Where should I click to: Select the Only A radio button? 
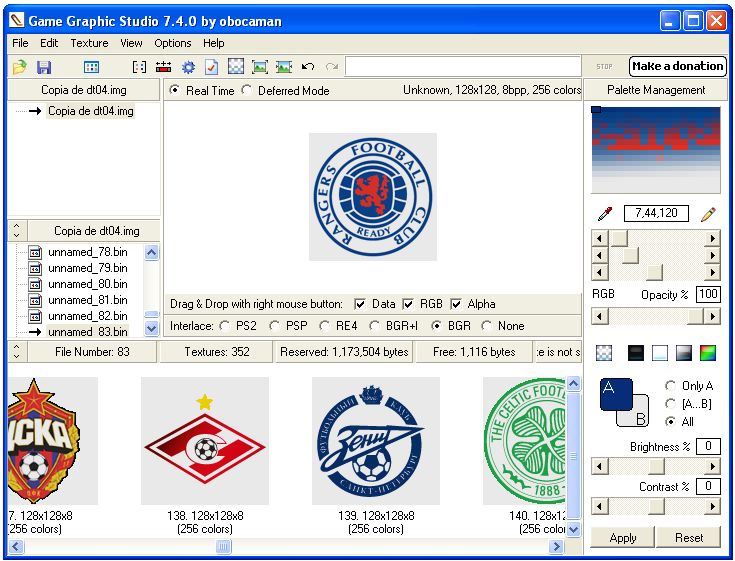click(x=670, y=386)
